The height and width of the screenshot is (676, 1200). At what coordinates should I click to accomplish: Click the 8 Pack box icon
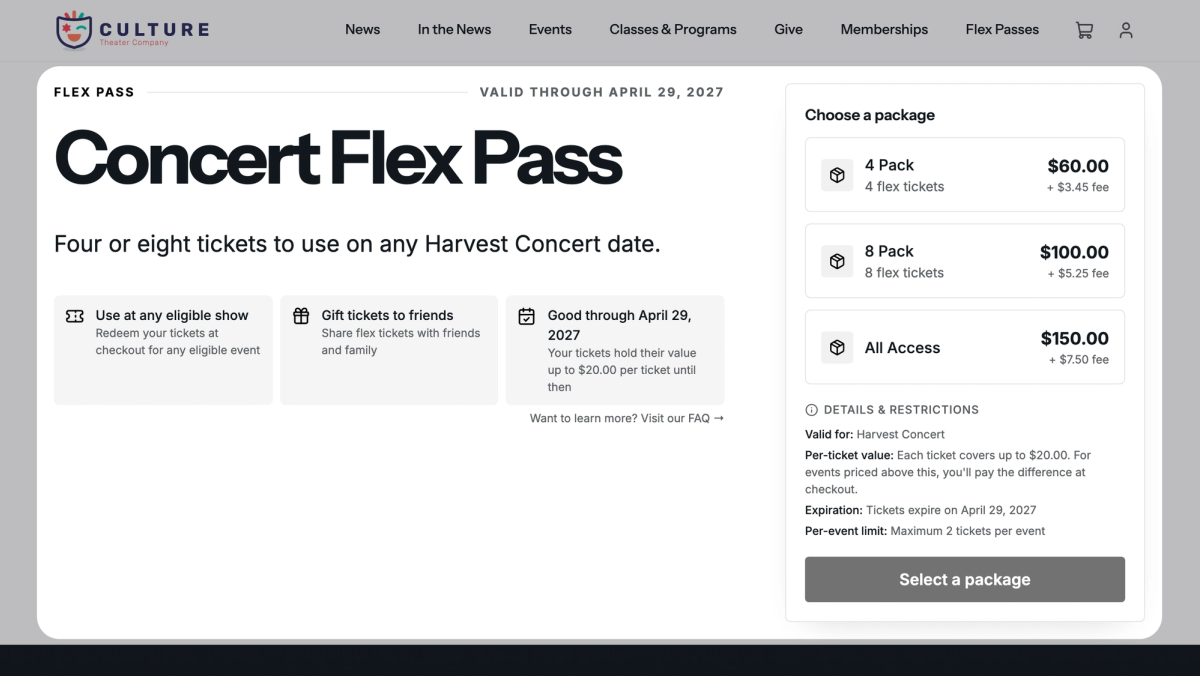point(837,261)
